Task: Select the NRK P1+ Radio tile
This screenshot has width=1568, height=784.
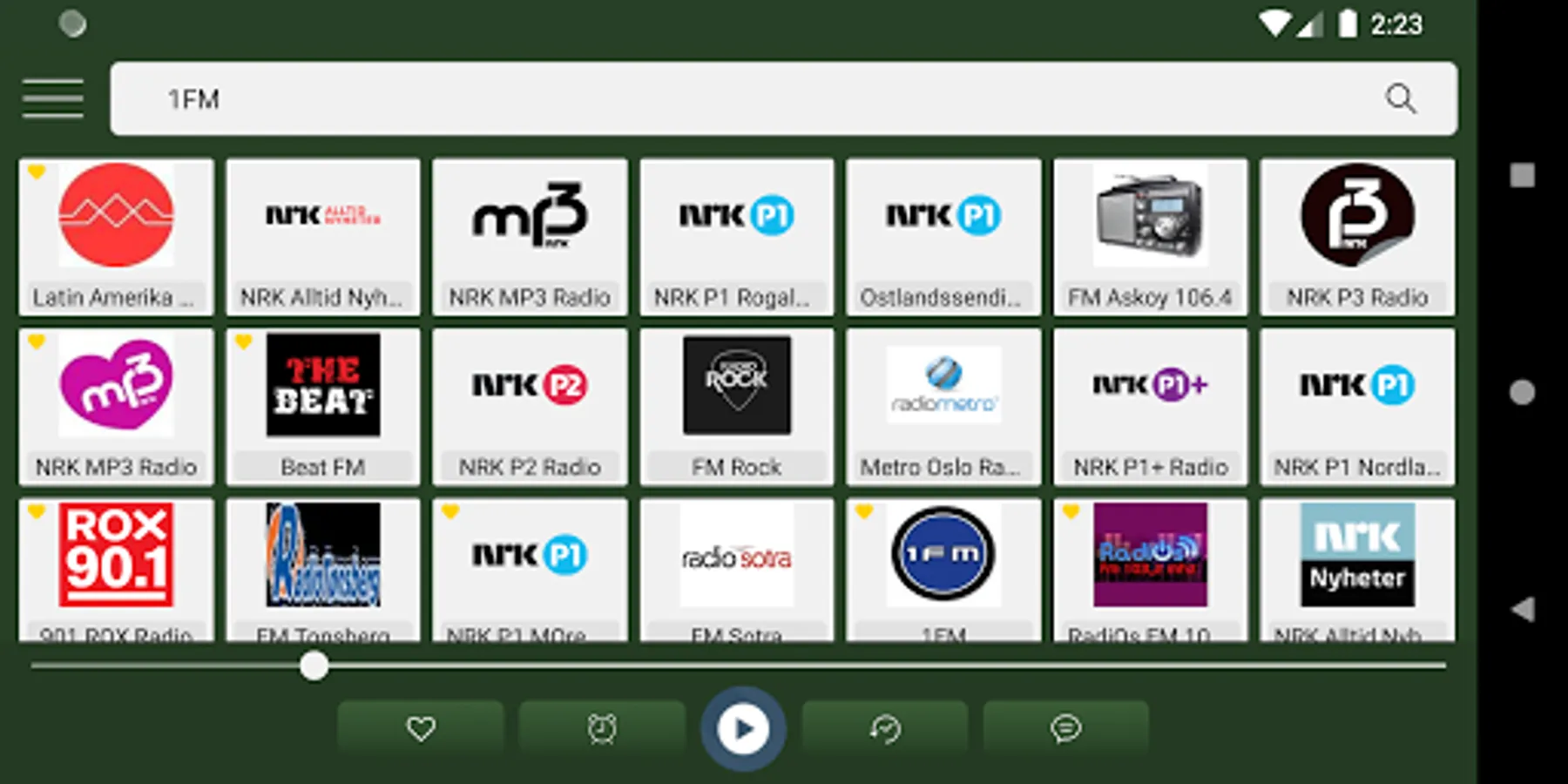Action: click(x=1151, y=407)
